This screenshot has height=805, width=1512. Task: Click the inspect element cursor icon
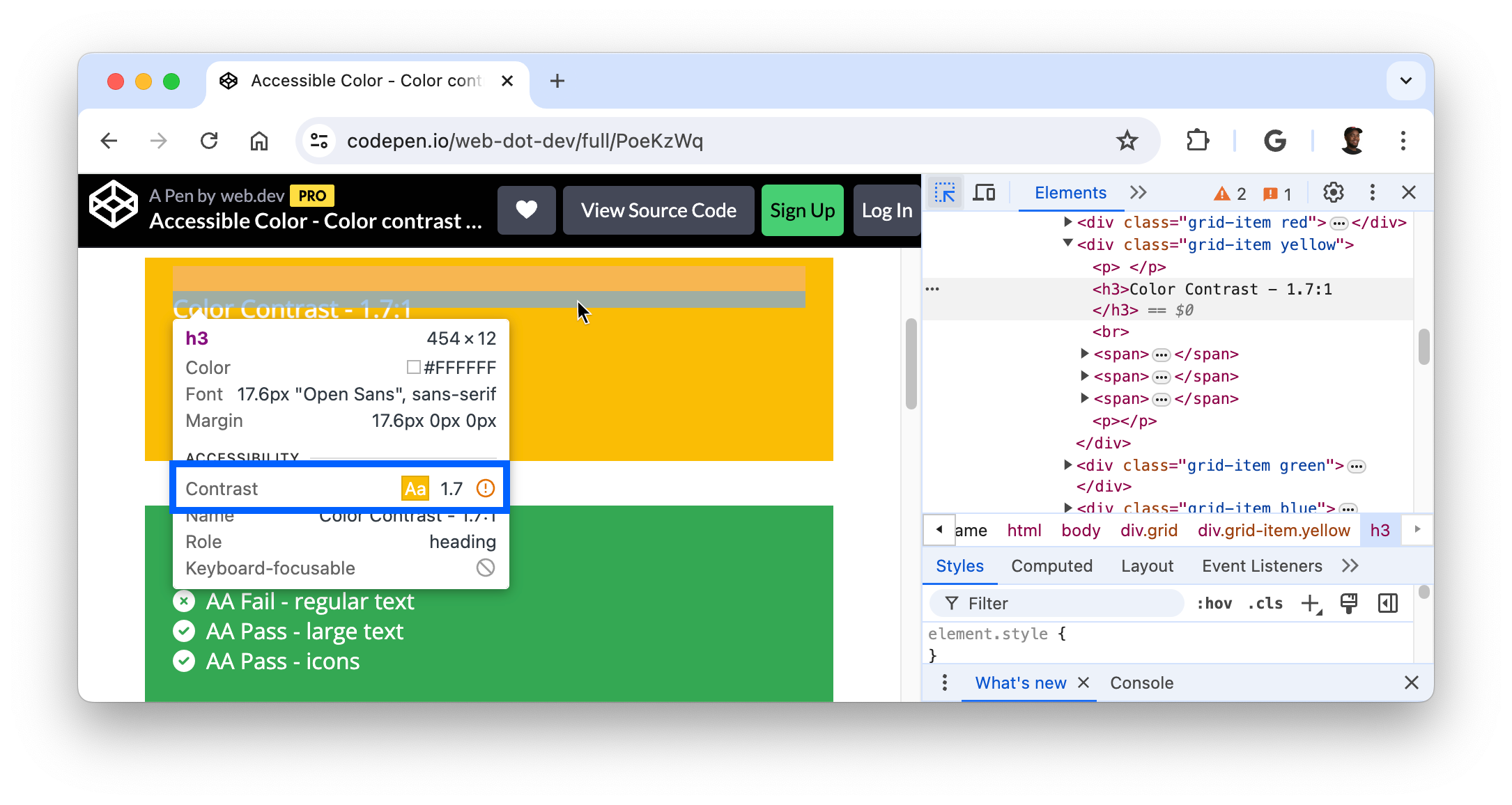[x=944, y=192]
